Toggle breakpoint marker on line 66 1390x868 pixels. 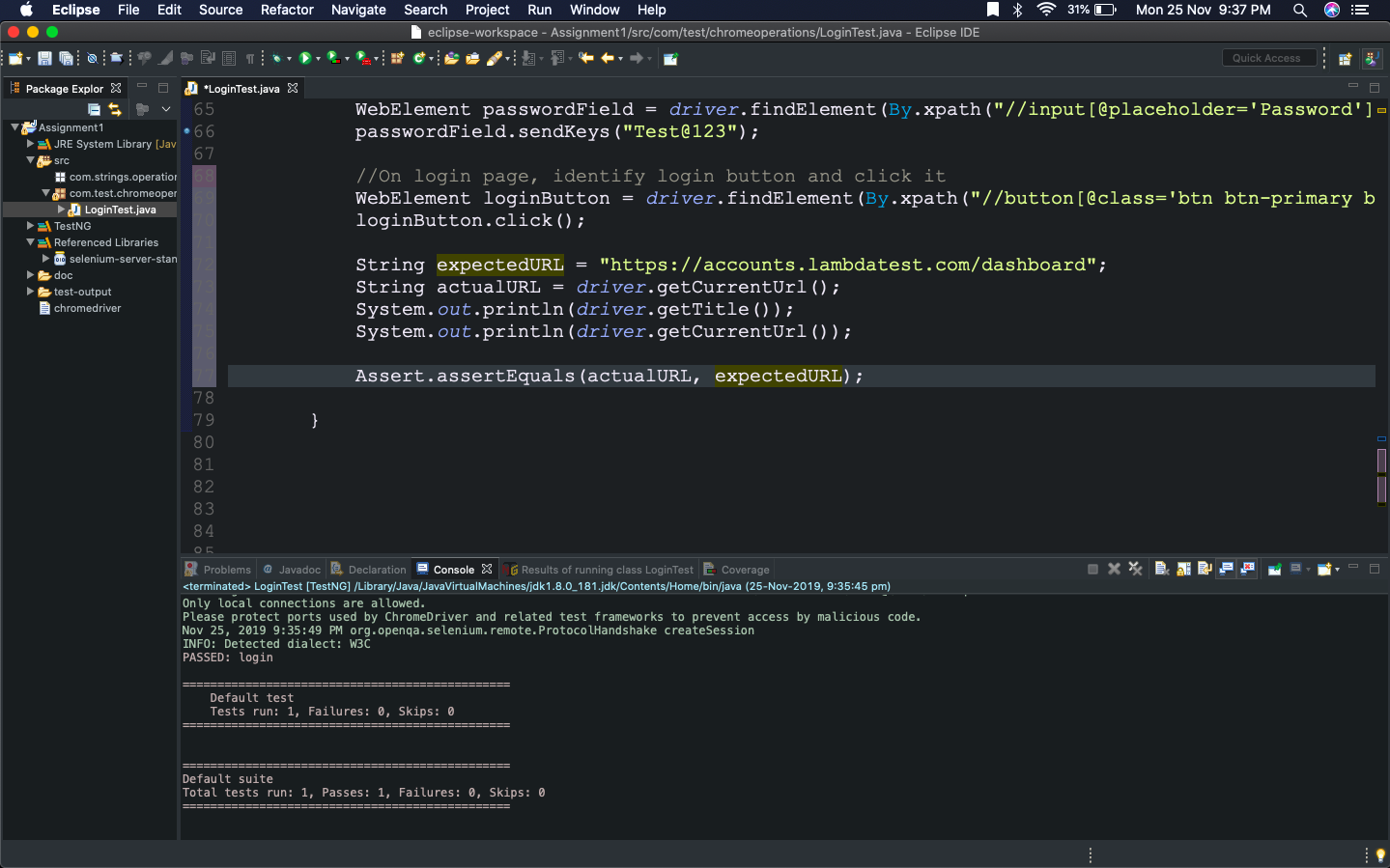click(186, 131)
